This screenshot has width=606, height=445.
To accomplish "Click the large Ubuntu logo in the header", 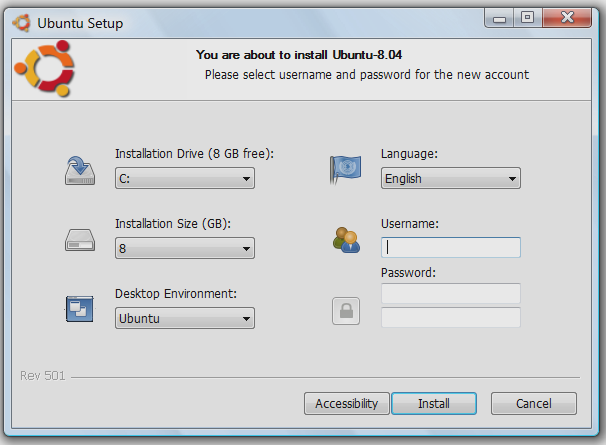I will pos(44,68).
